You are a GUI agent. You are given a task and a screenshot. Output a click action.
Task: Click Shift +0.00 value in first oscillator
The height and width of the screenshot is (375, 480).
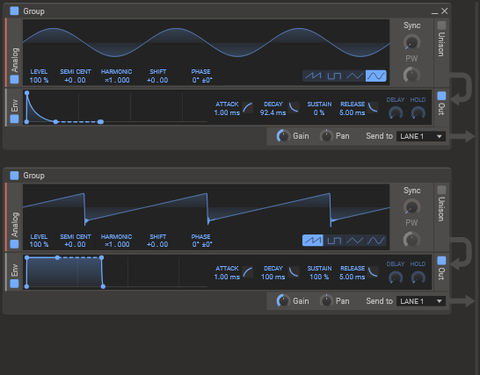click(157, 80)
